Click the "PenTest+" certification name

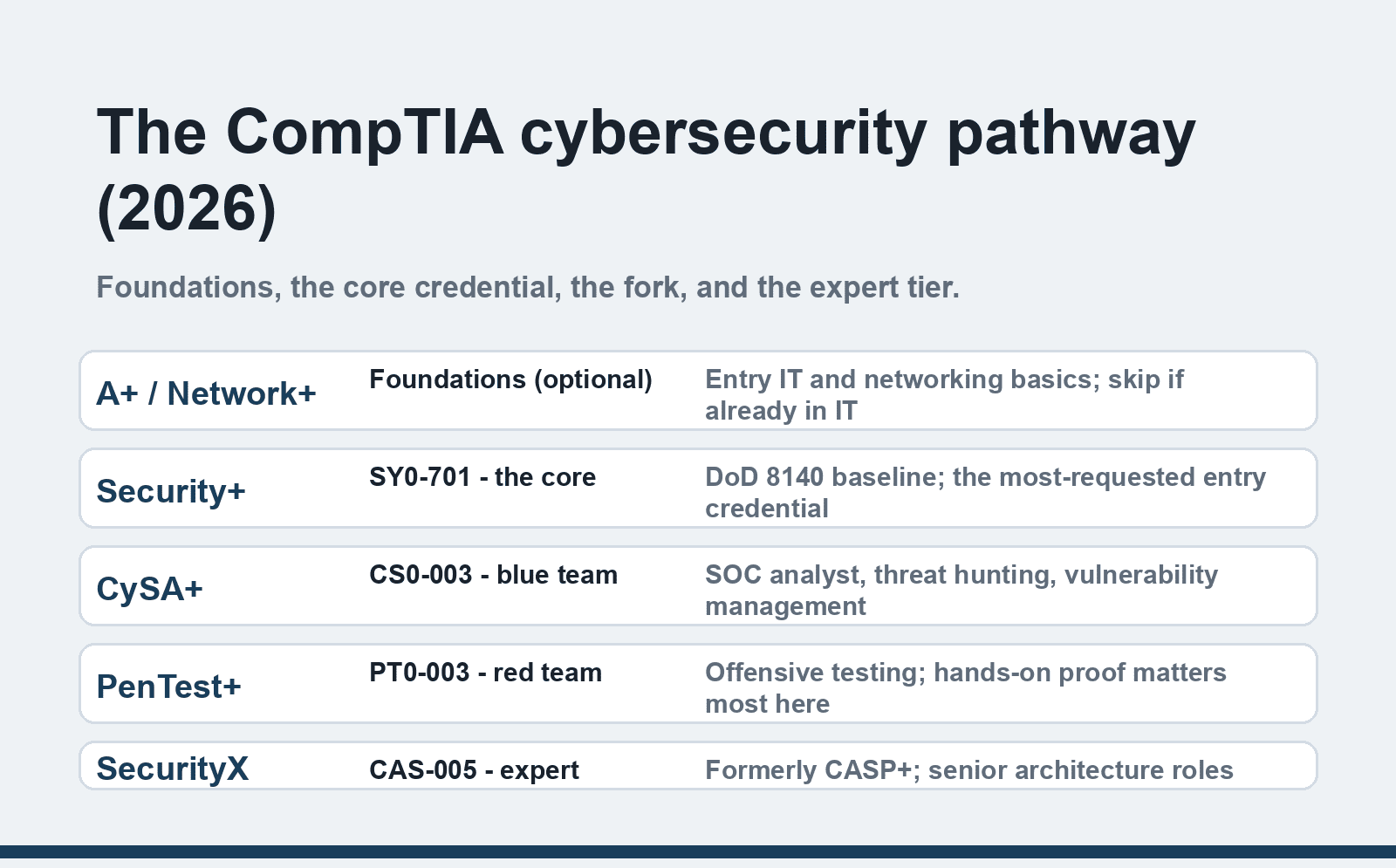[168, 687]
